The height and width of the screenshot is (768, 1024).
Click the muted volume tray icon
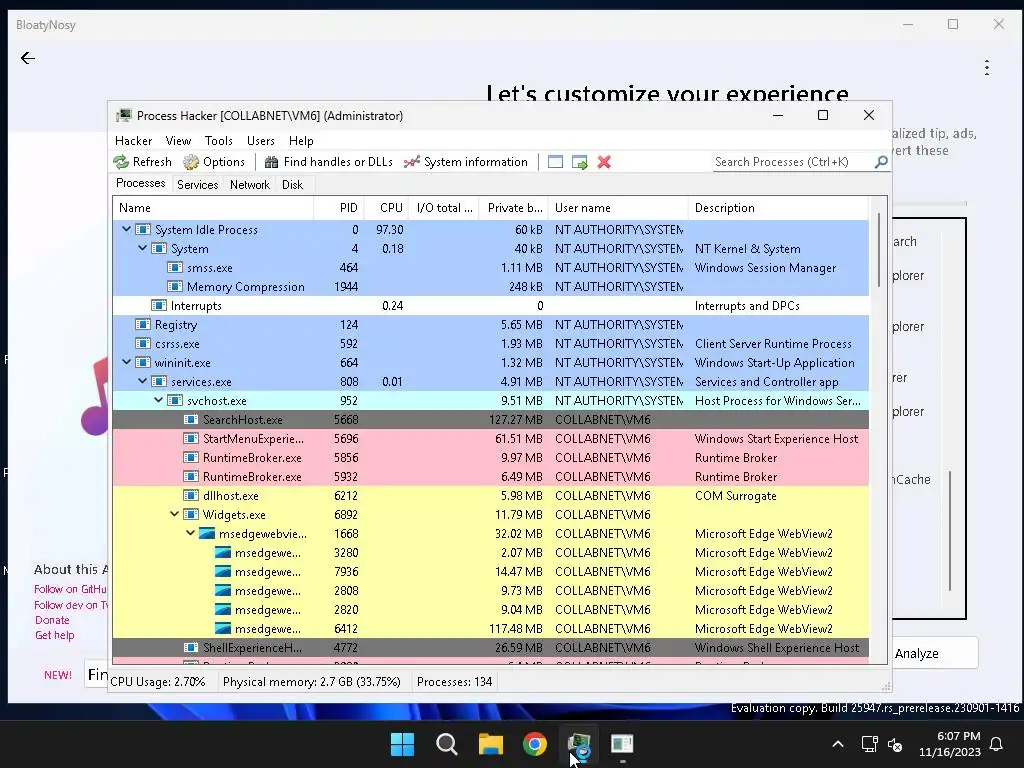[895, 744]
